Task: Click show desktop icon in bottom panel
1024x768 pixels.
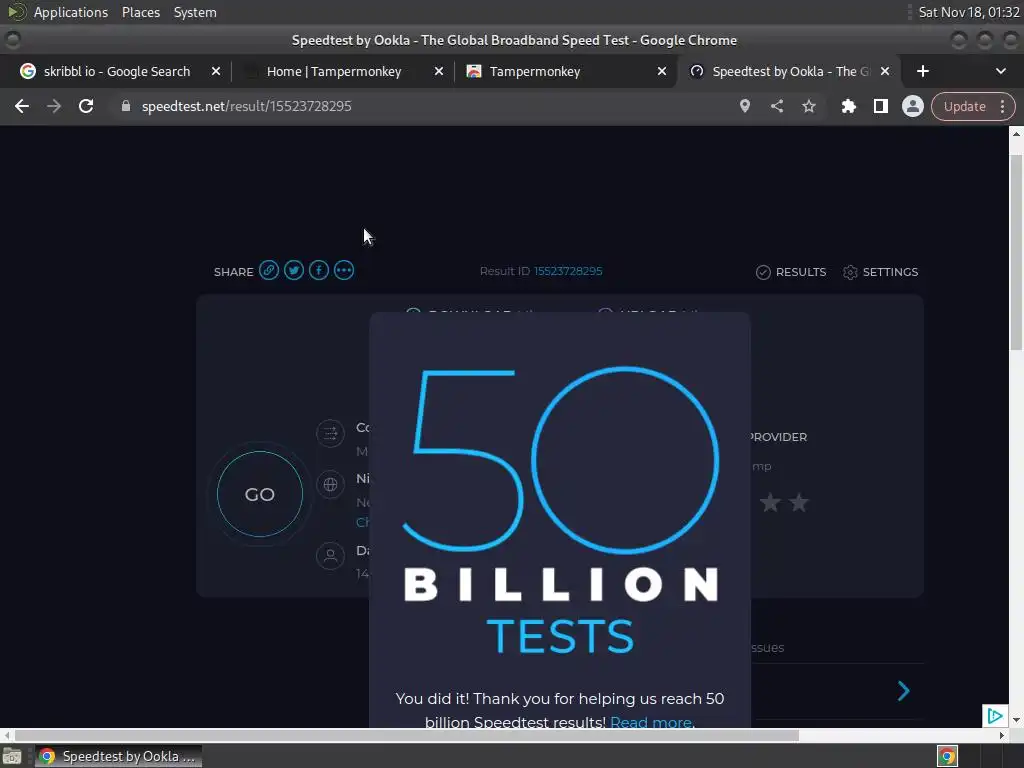Action: (x=12, y=756)
